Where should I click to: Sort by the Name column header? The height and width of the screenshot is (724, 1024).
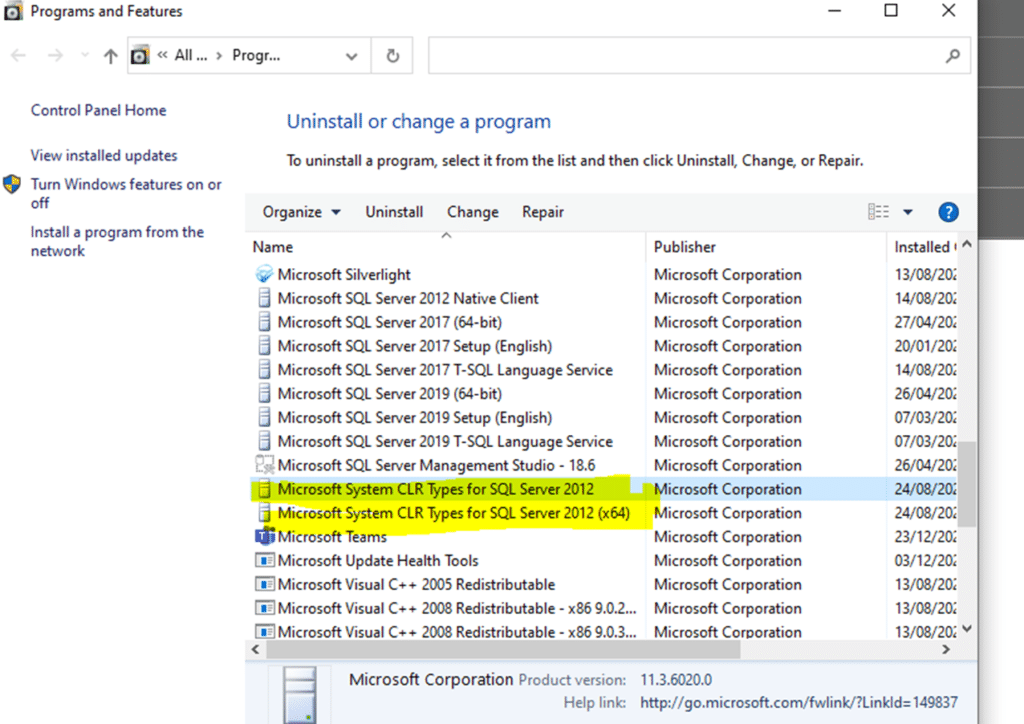273,247
